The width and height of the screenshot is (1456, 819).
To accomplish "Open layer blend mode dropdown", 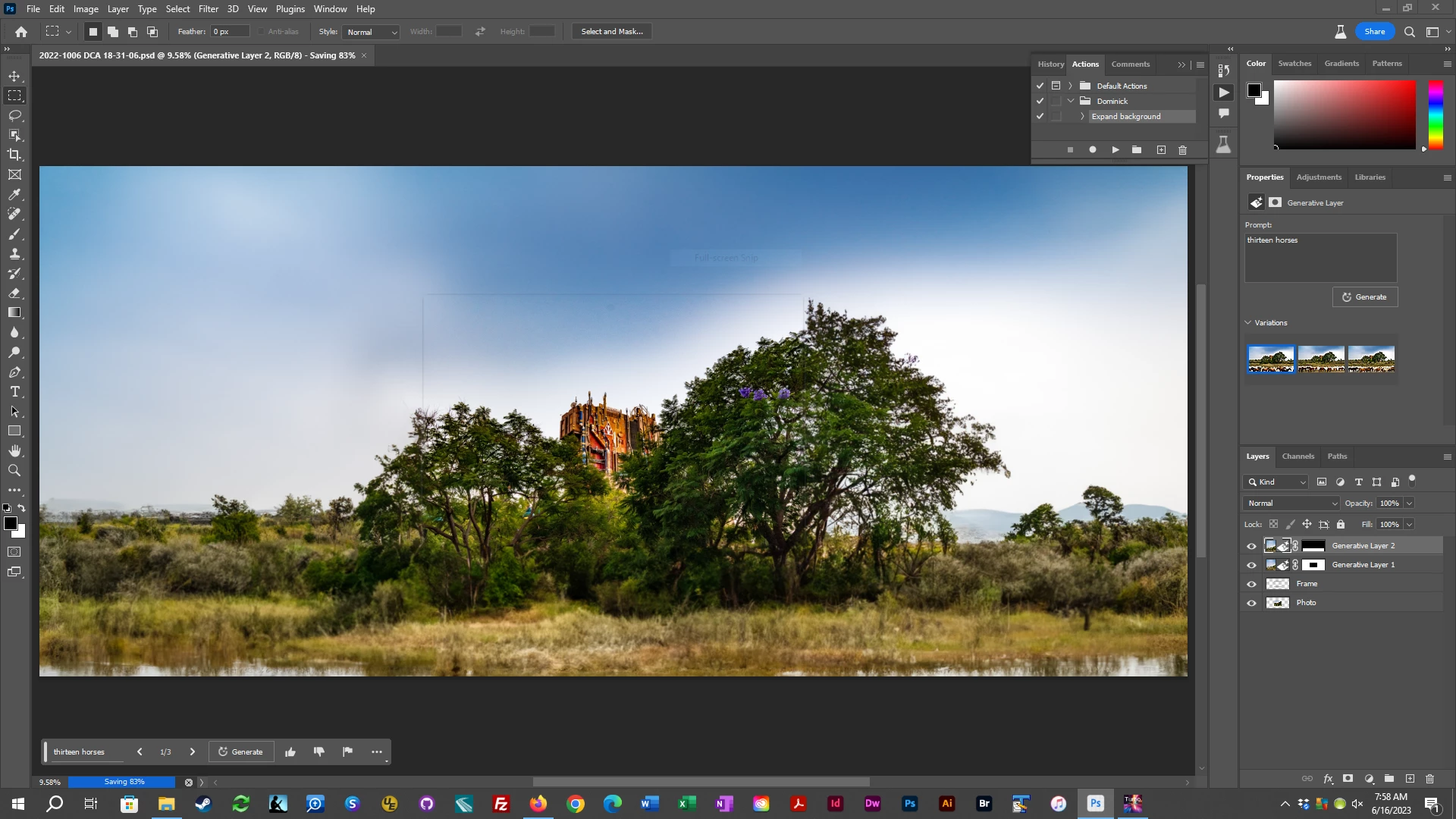I will point(1292,504).
